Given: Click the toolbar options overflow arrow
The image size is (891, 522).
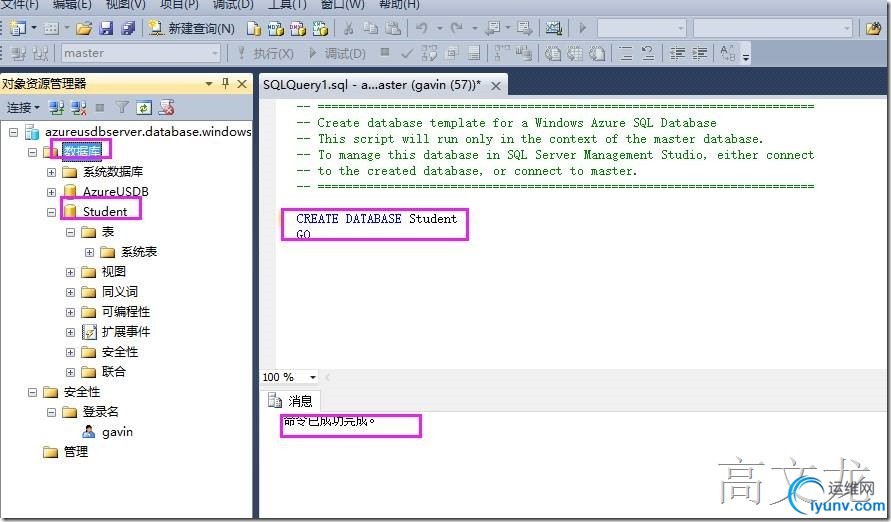Looking at the screenshot, I should click(746, 56).
